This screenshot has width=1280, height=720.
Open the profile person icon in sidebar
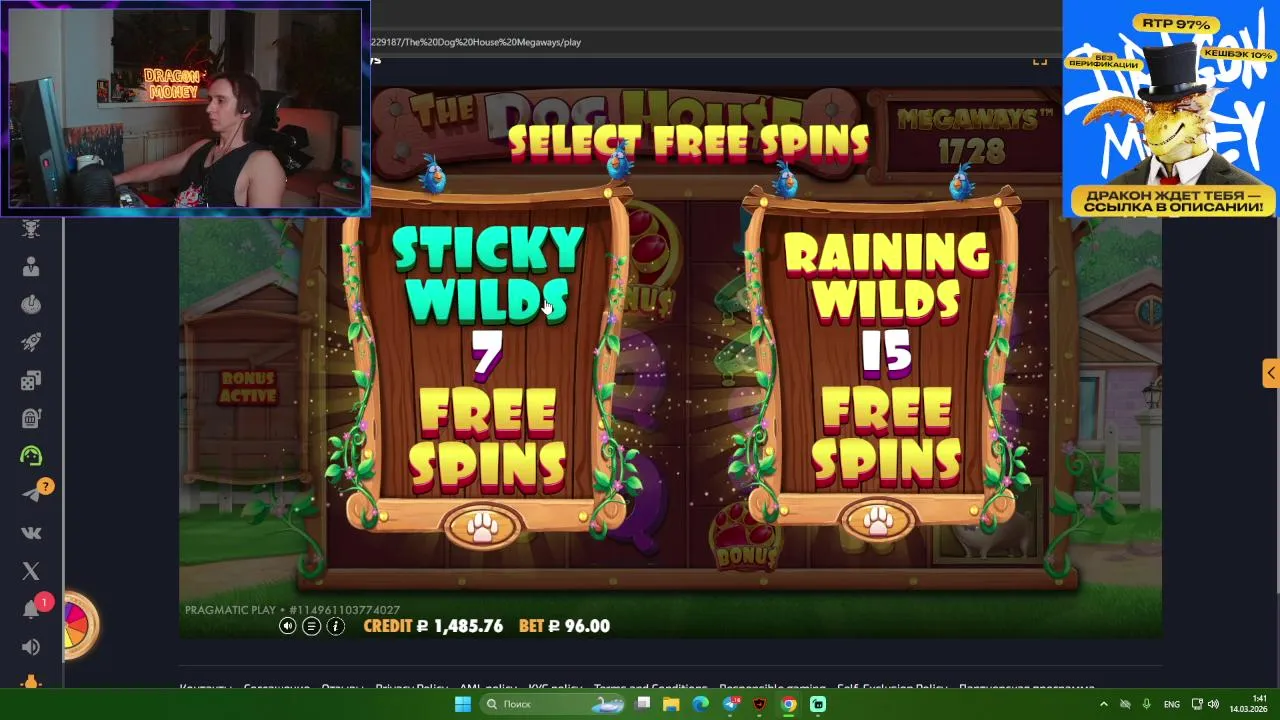click(x=31, y=266)
